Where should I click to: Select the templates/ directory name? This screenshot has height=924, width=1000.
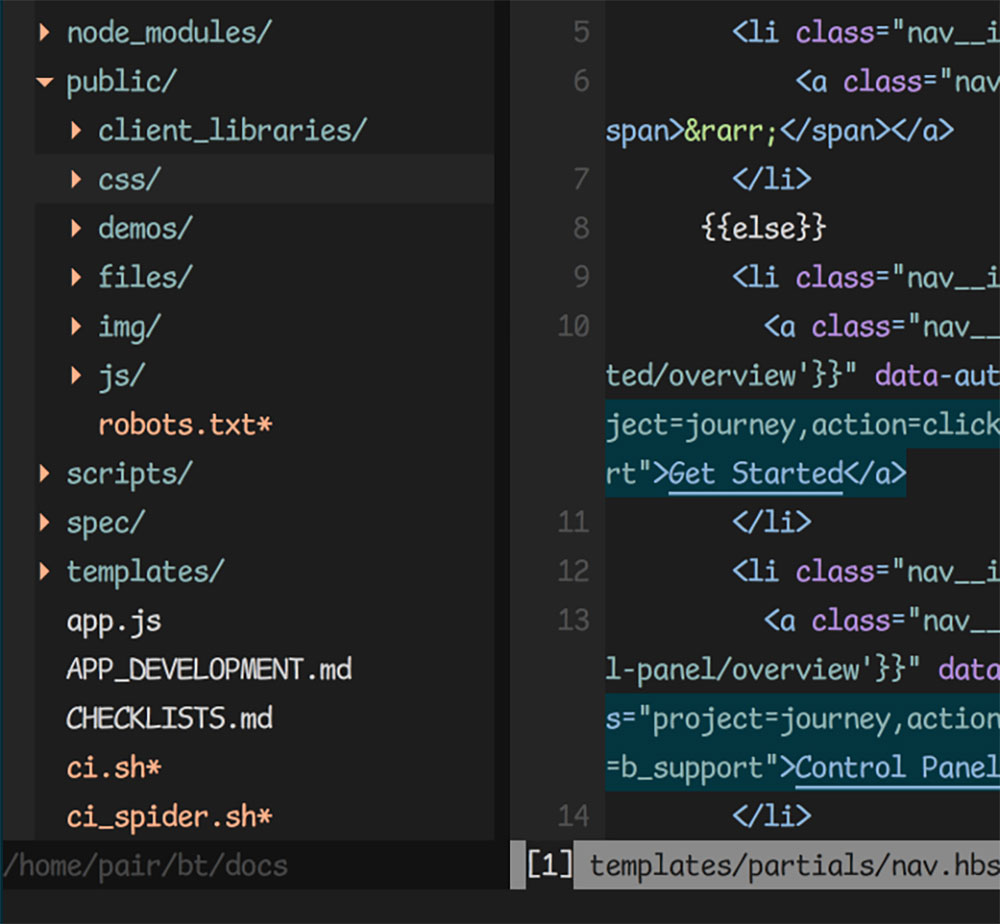[145, 572]
